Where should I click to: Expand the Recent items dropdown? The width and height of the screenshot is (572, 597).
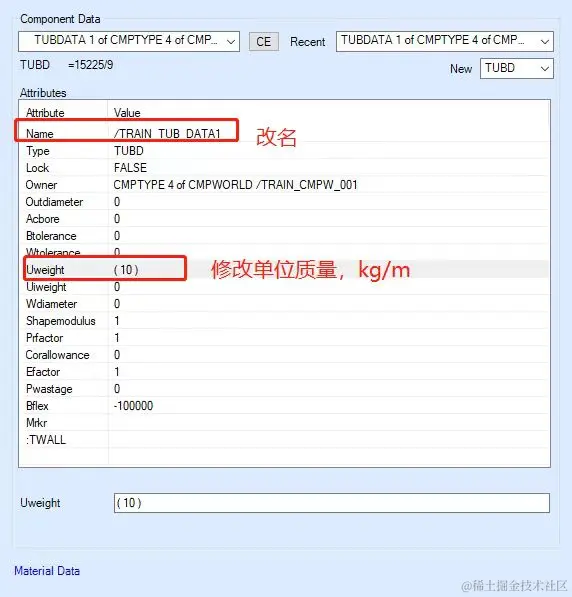pos(444,41)
